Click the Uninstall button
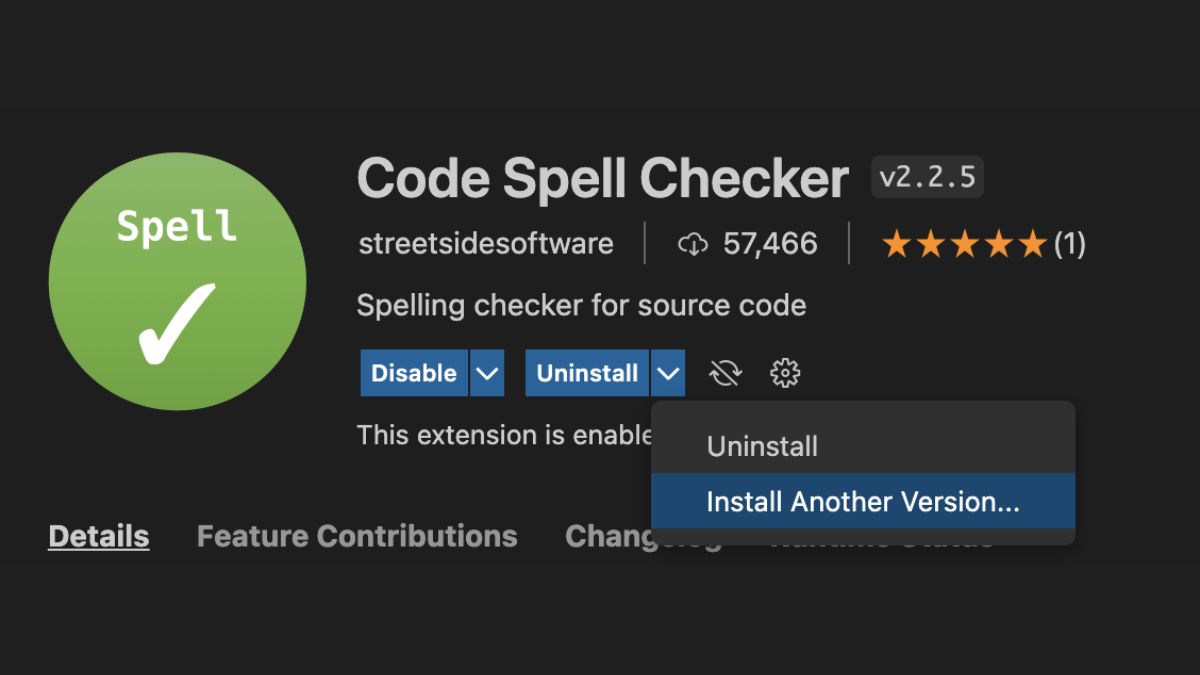The width and height of the screenshot is (1200, 675). pos(586,372)
